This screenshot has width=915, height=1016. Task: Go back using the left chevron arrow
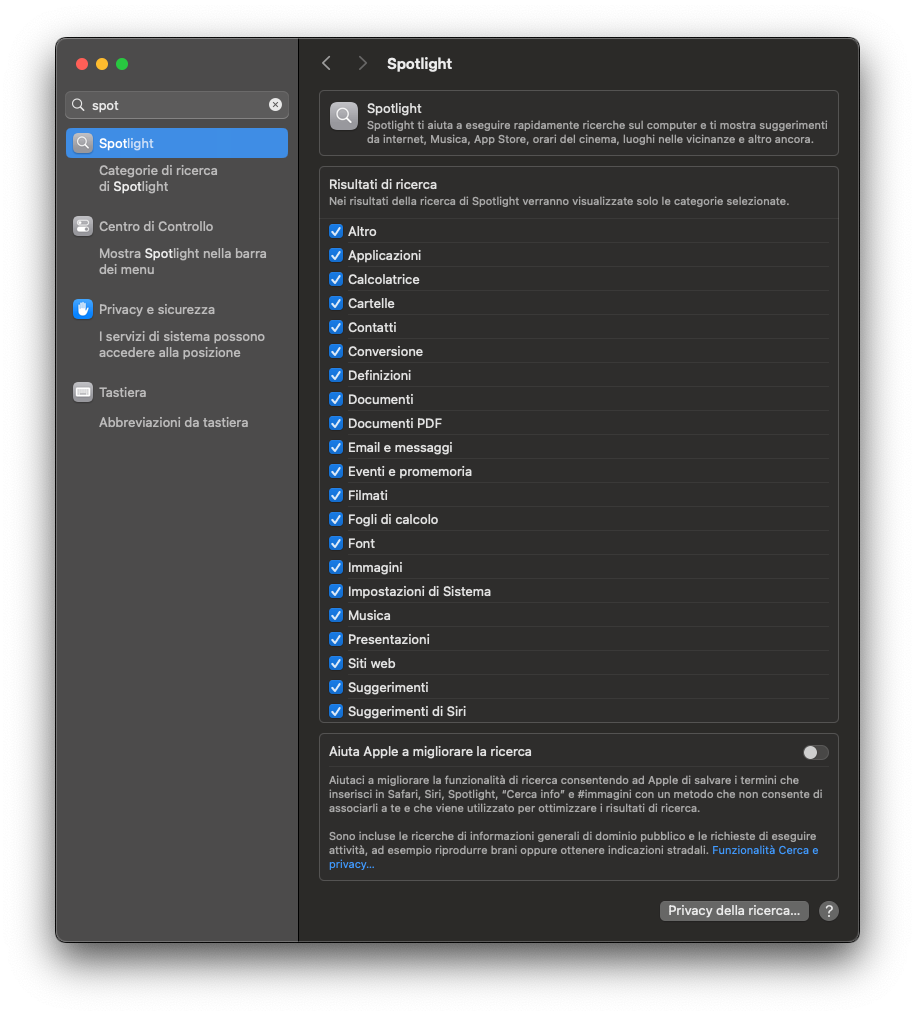(327, 63)
